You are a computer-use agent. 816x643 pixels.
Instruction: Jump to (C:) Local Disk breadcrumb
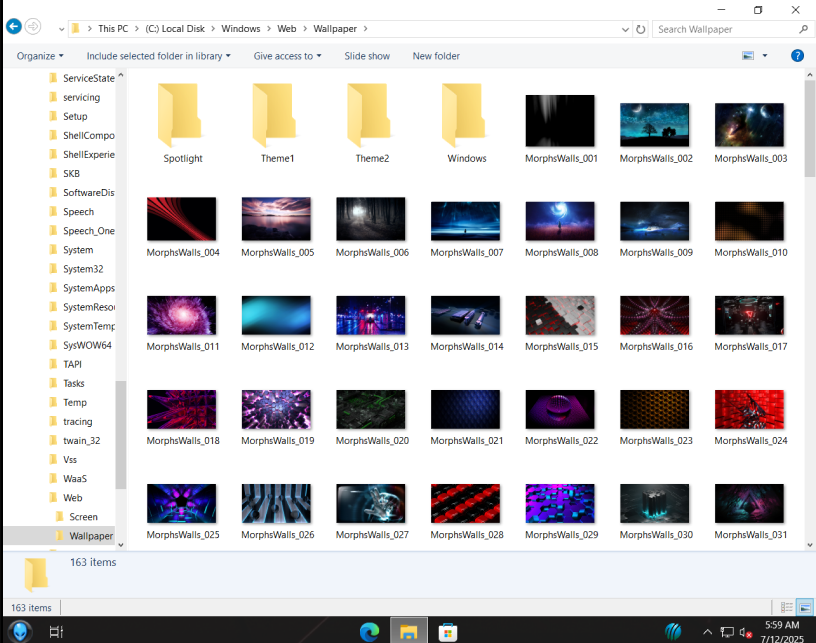point(175,29)
